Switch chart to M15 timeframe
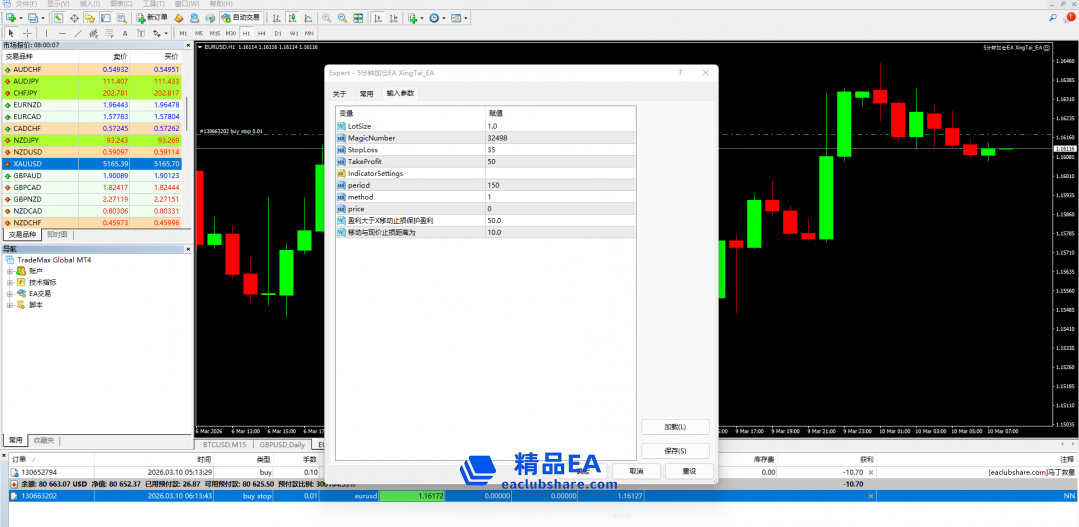This screenshot has width=1079, height=527. 215,33
